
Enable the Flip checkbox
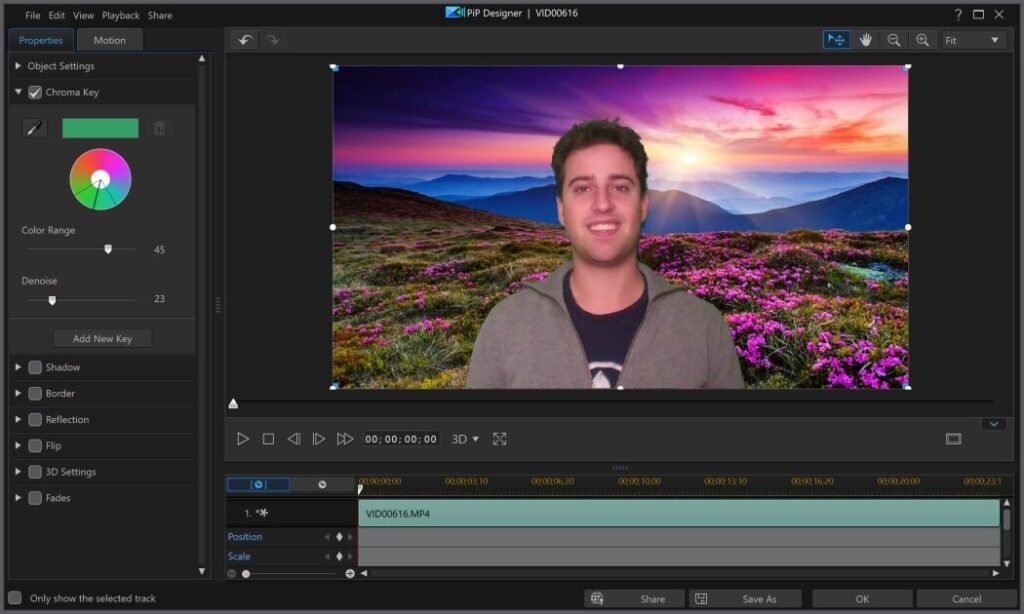[35, 445]
